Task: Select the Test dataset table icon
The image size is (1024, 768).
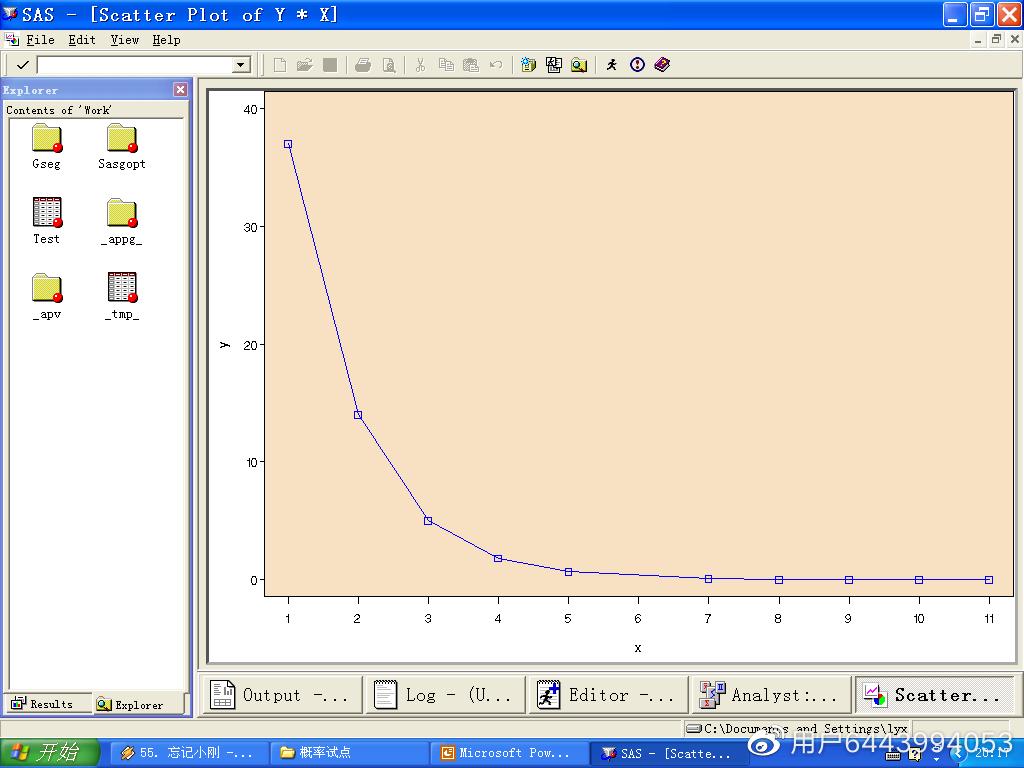Action: point(47,213)
